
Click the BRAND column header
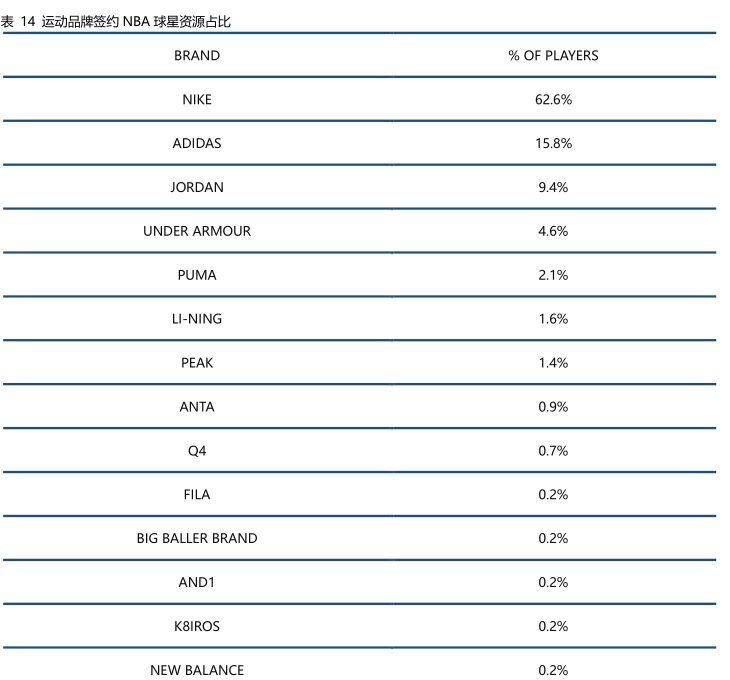click(197, 56)
